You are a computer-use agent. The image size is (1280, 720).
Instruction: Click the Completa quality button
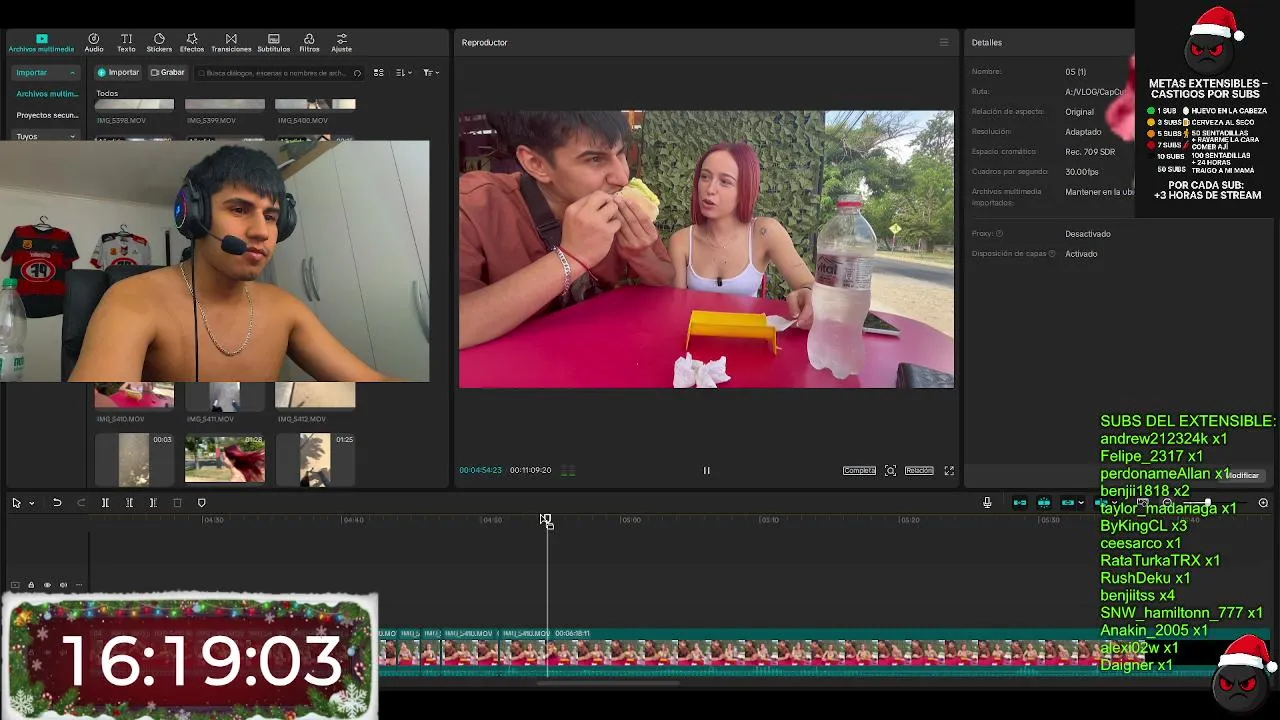(x=859, y=470)
